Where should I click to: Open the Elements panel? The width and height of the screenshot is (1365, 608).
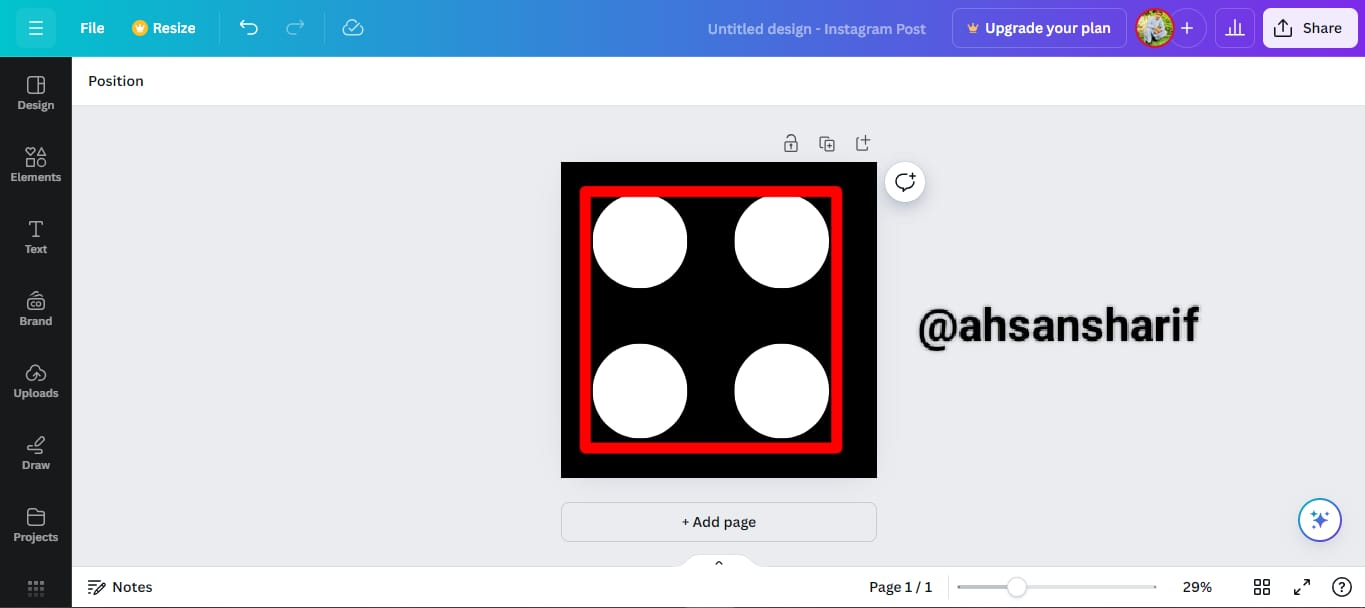click(36, 164)
